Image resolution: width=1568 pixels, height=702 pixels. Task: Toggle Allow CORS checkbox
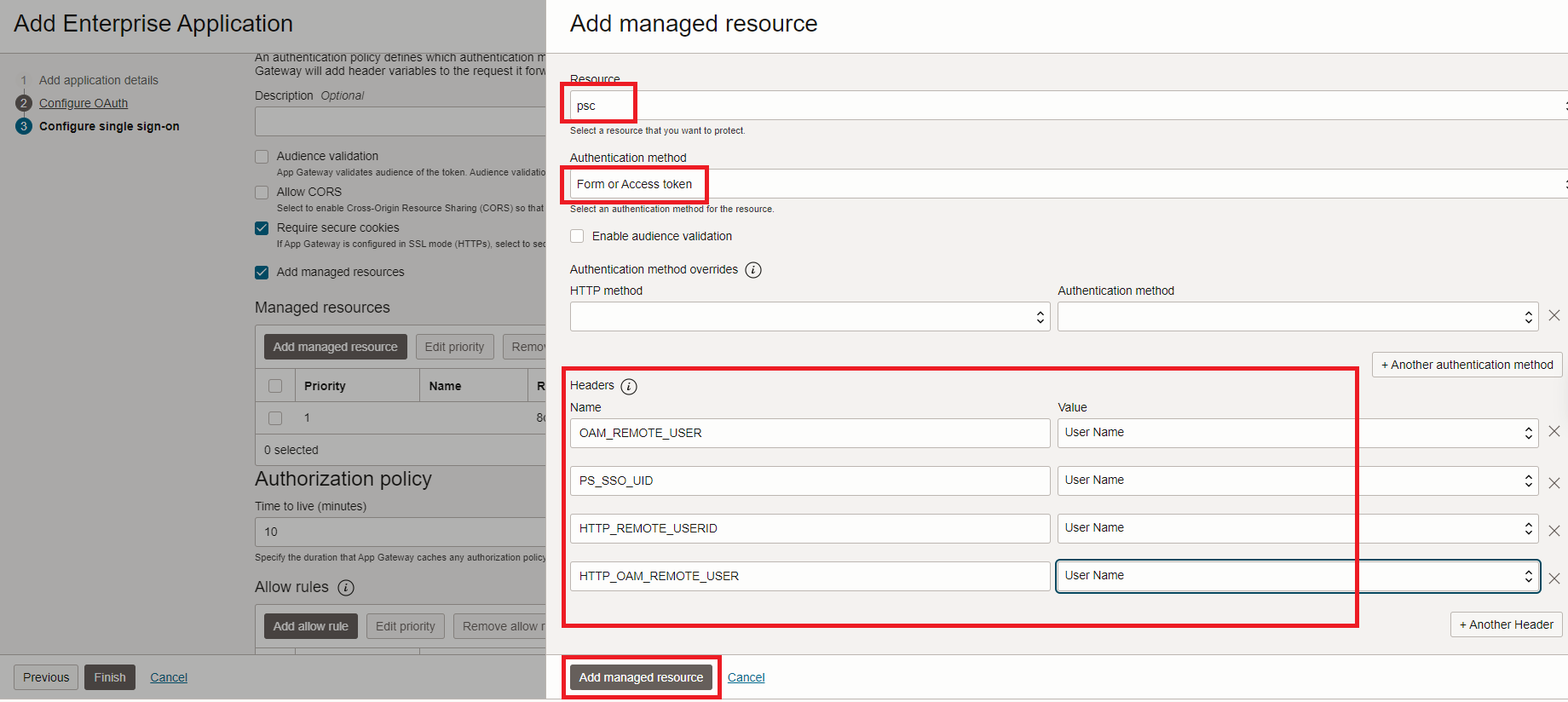click(x=262, y=193)
